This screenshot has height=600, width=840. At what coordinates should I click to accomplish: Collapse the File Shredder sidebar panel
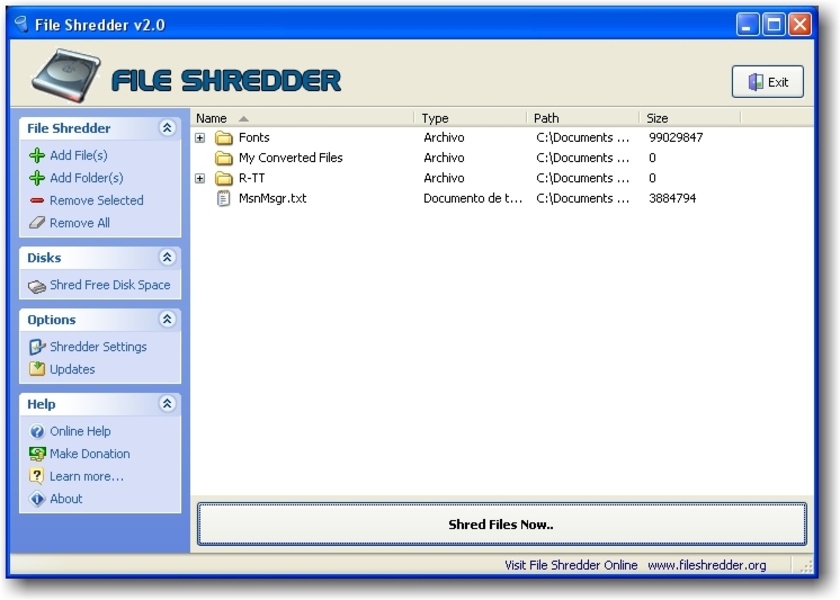coord(167,128)
